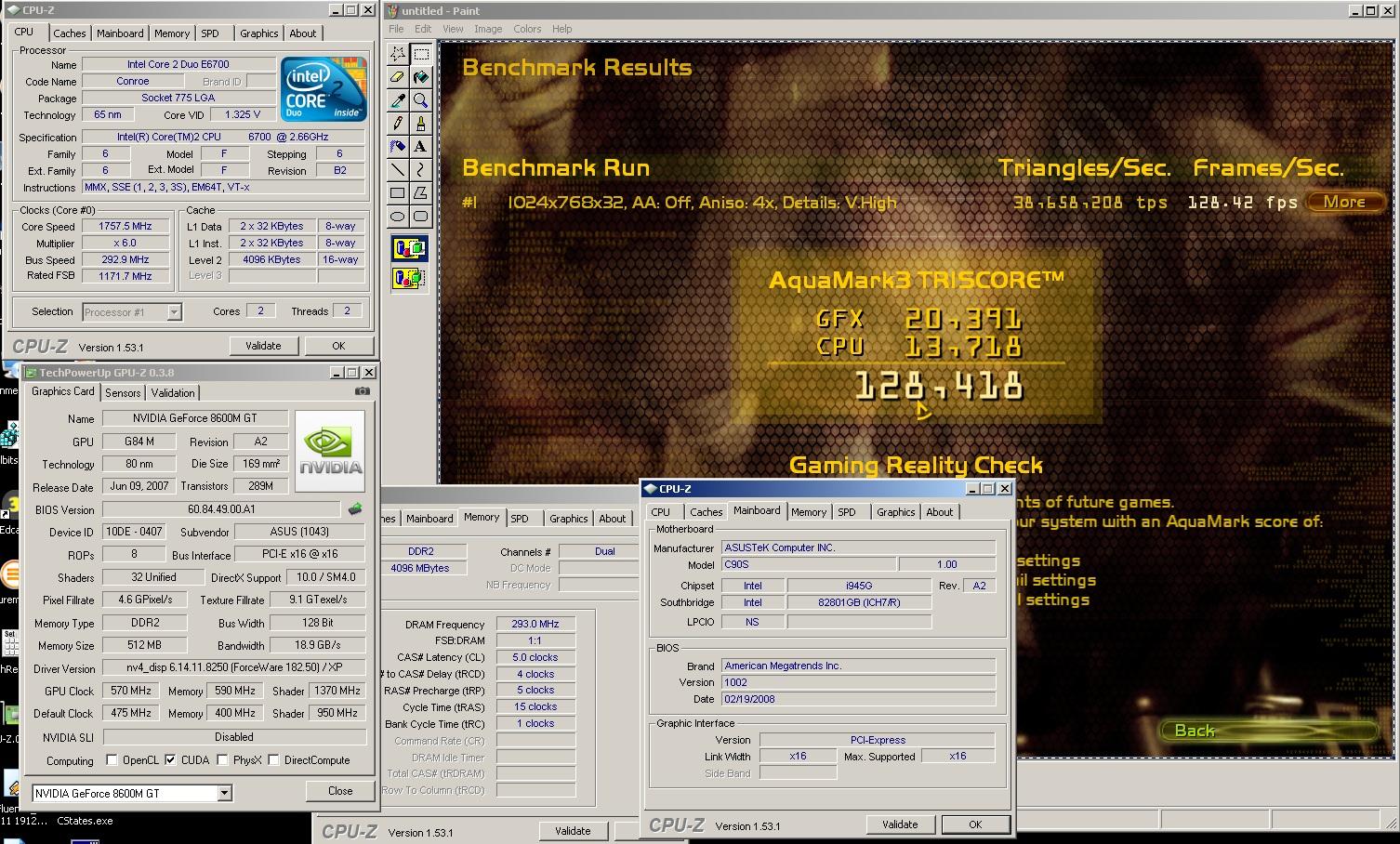Choose the Fill With Color bucket tool

(420, 77)
